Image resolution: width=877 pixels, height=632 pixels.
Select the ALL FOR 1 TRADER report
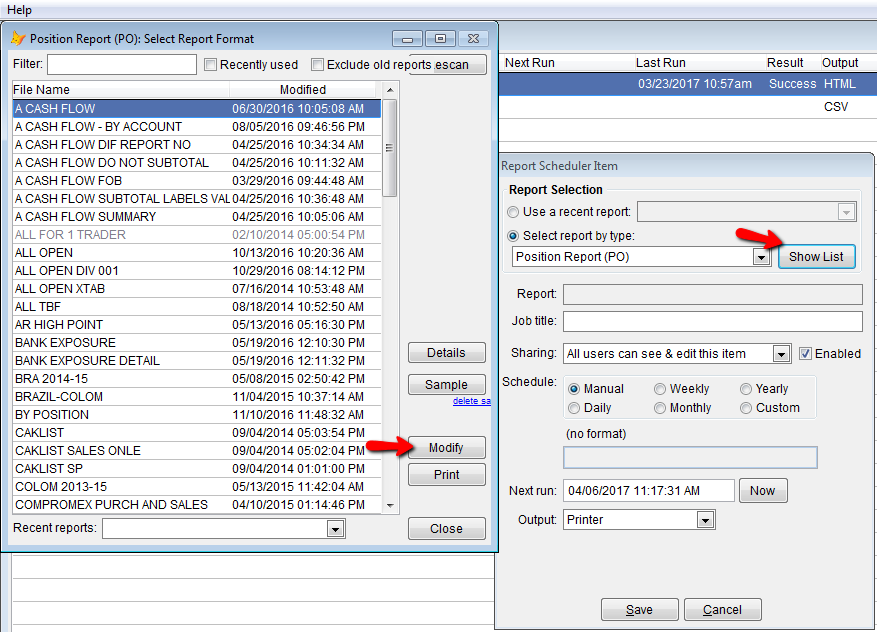(197, 235)
